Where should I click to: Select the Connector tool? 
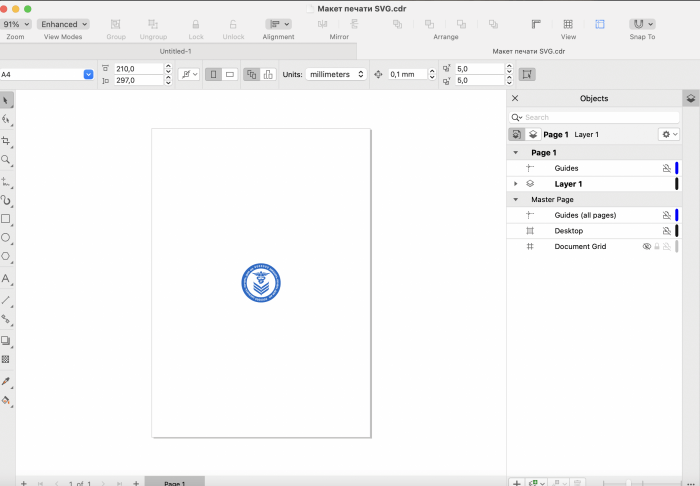click(x=6, y=319)
